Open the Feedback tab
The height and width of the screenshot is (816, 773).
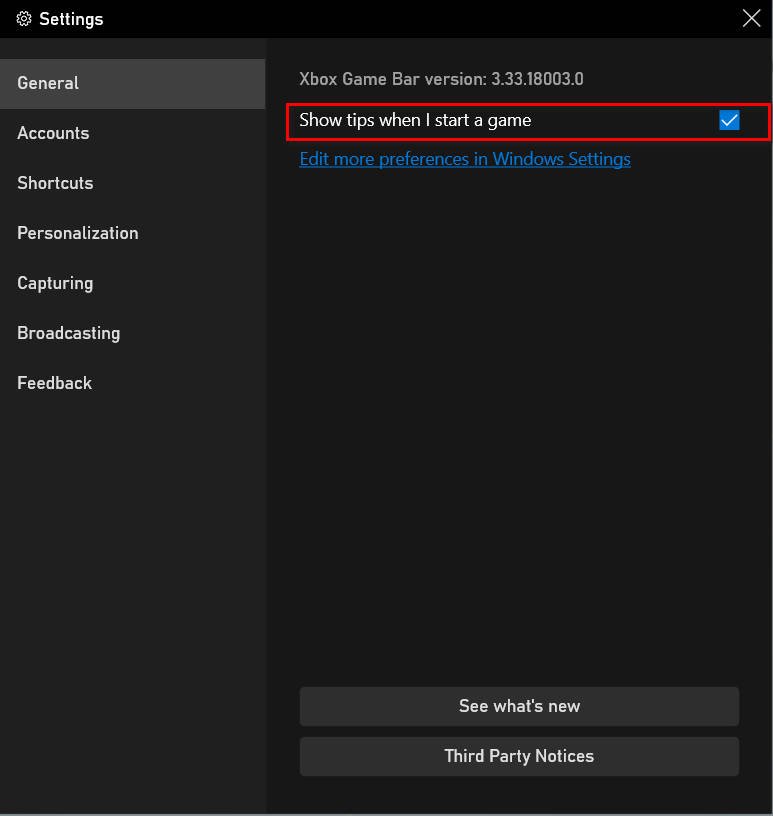point(133,383)
